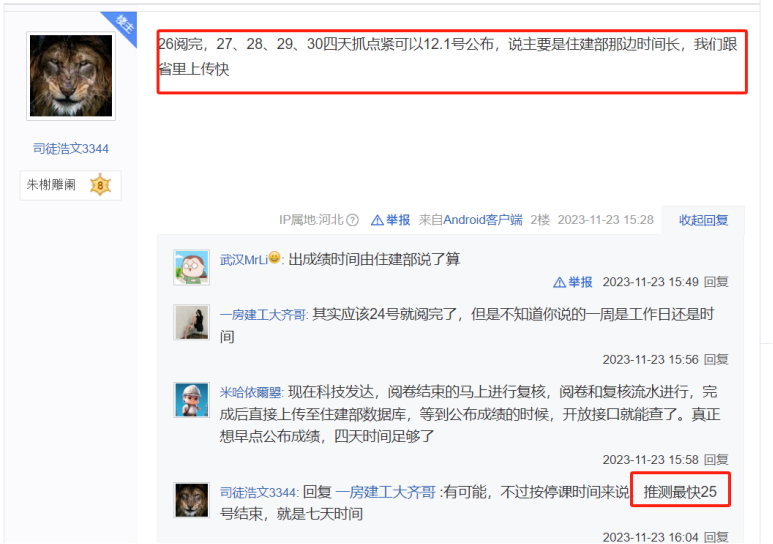This screenshot has width=773, height=544.
Task: Open 武汉MrLi cartoon avatar
Action: point(192,267)
